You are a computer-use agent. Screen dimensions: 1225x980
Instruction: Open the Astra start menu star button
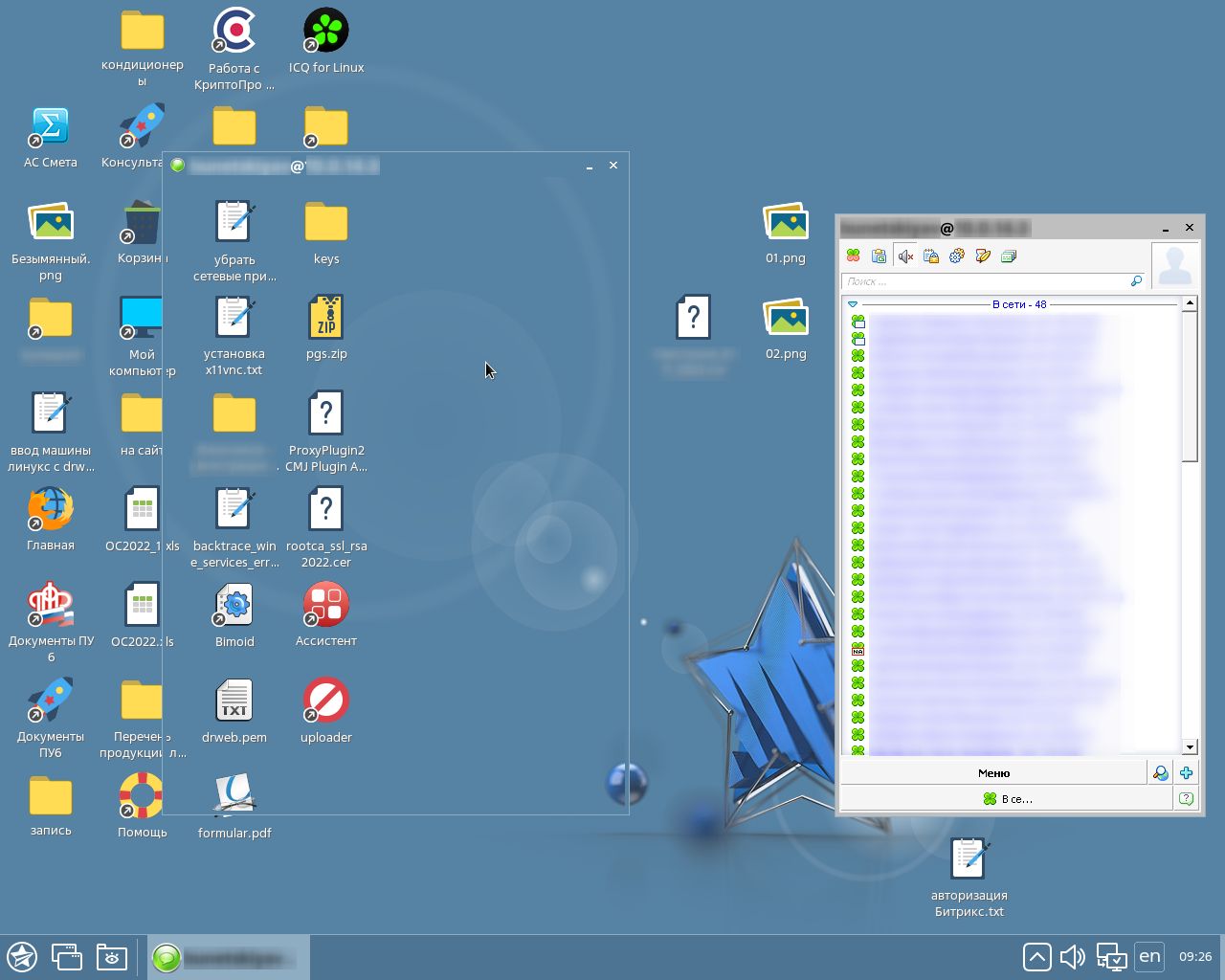[22, 956]
